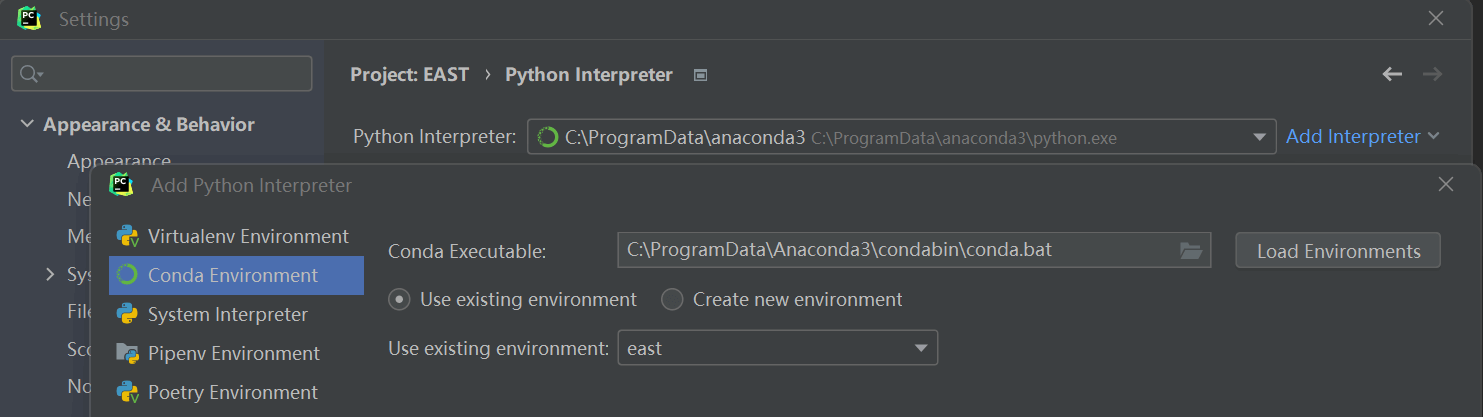1483x417 pixels.
Task: Open the Python Interpreter path dropdown
Action: [902, 137]
